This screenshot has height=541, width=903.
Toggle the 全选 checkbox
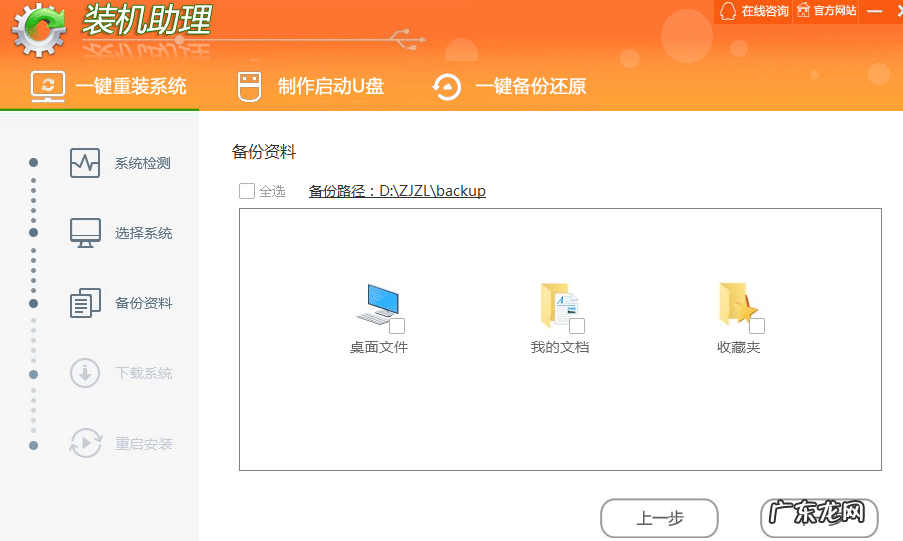[247, 191]
